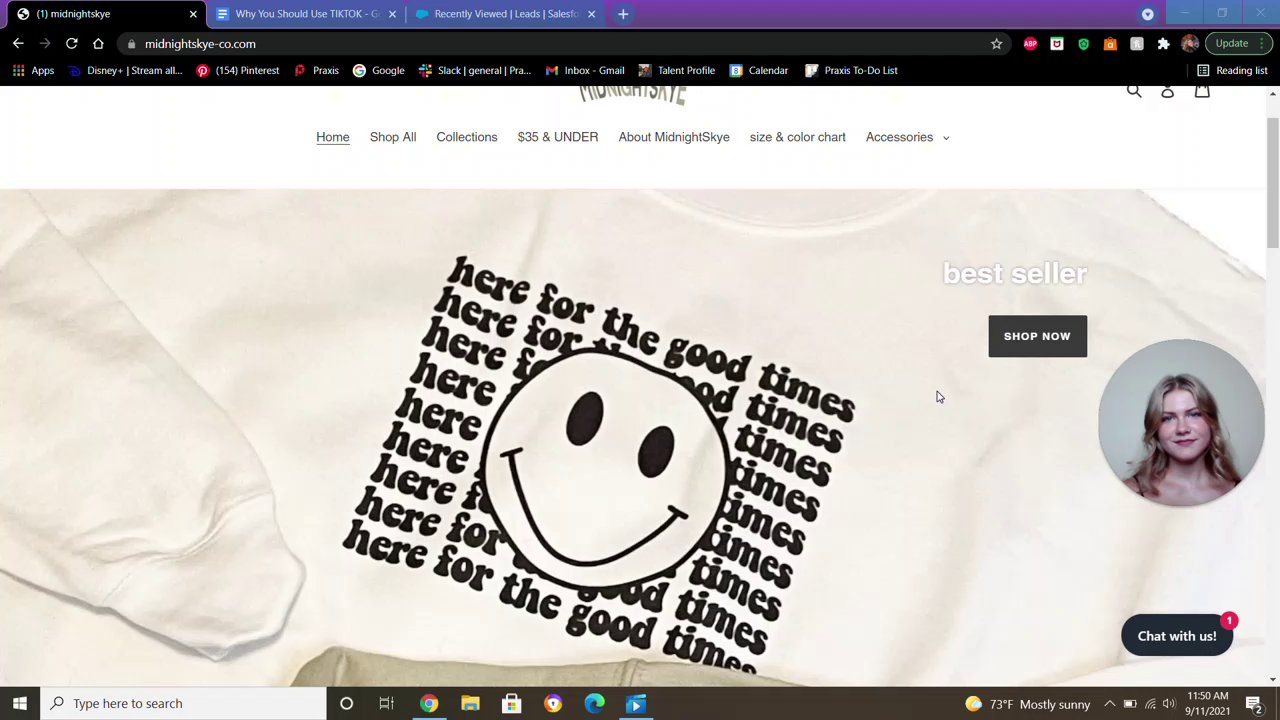
Task: Show hidden system tray icons
Action: click(x=1109, y=704)
